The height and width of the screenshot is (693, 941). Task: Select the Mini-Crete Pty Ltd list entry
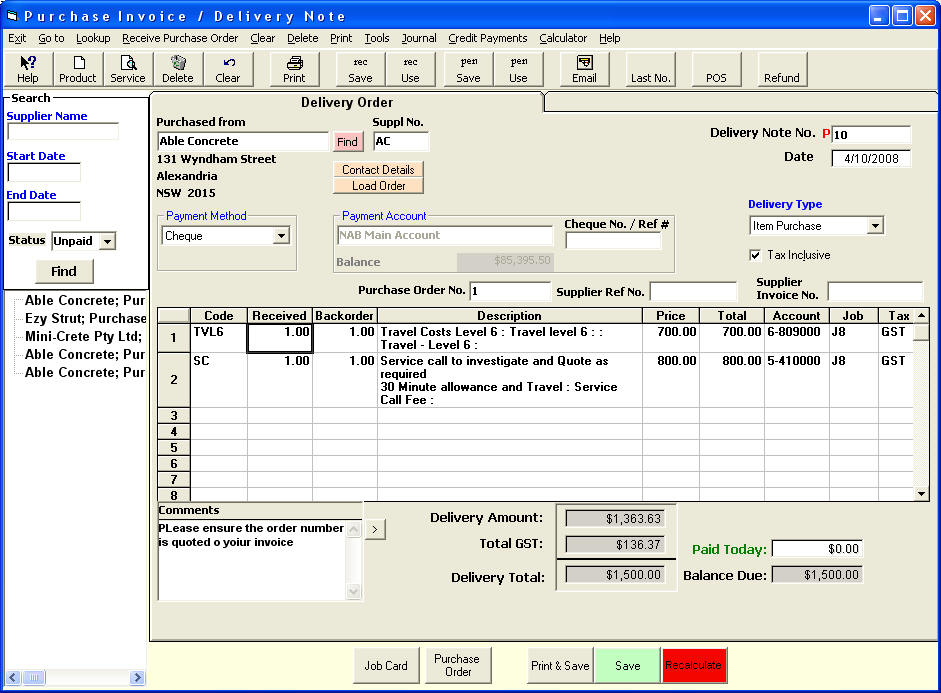tap(83, 337)
